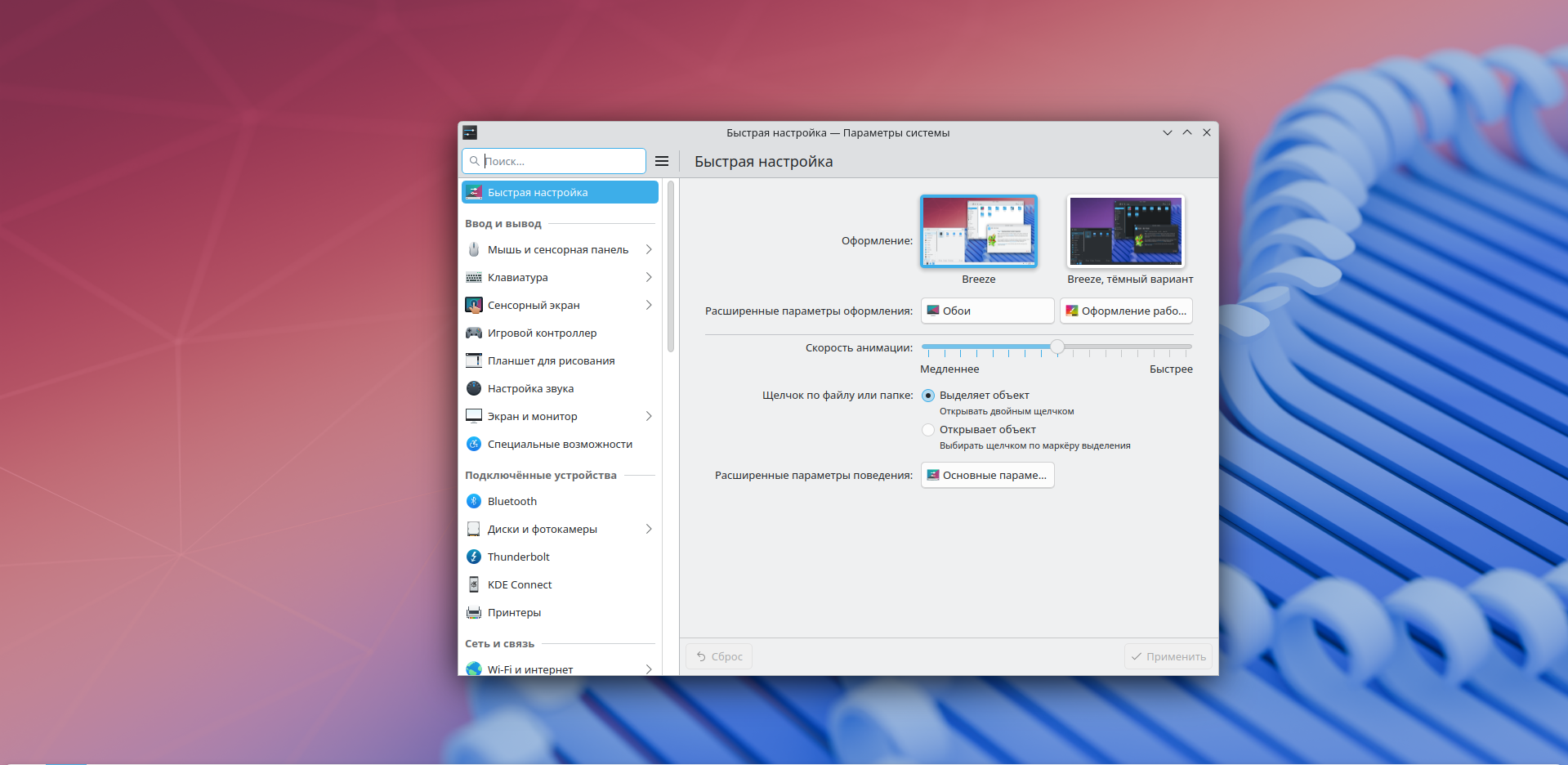Click the Обои button
This screenshot has width=1568, height=765.
(x=987, y=311)
